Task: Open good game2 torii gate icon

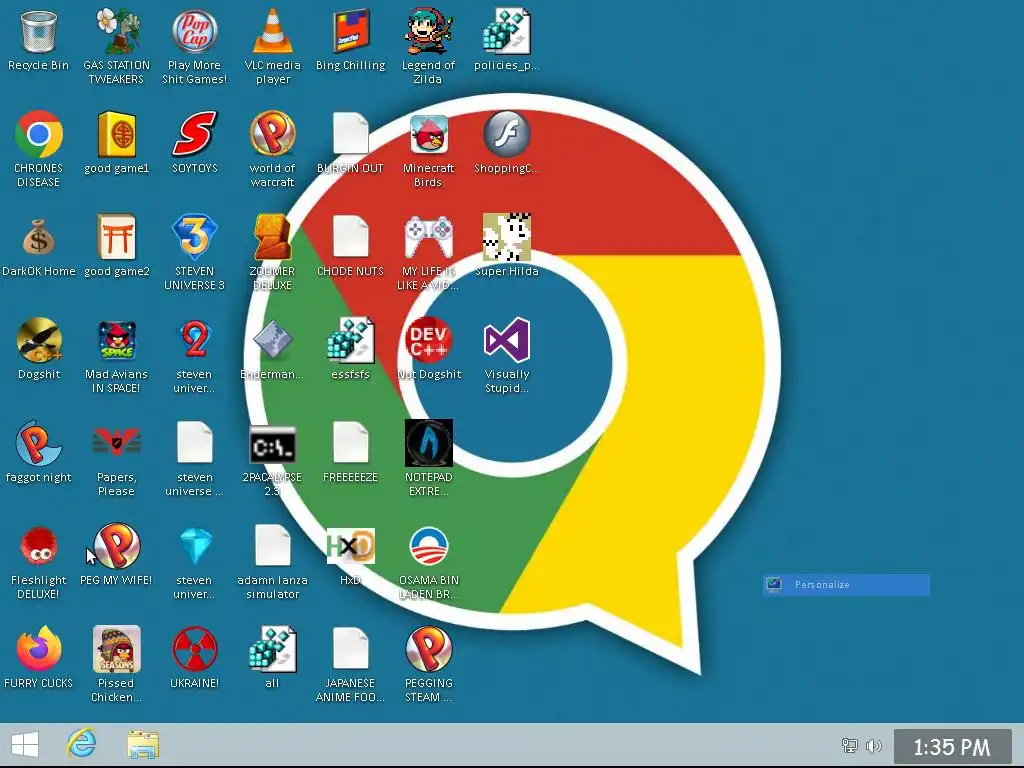Action: tap(117, 236)
